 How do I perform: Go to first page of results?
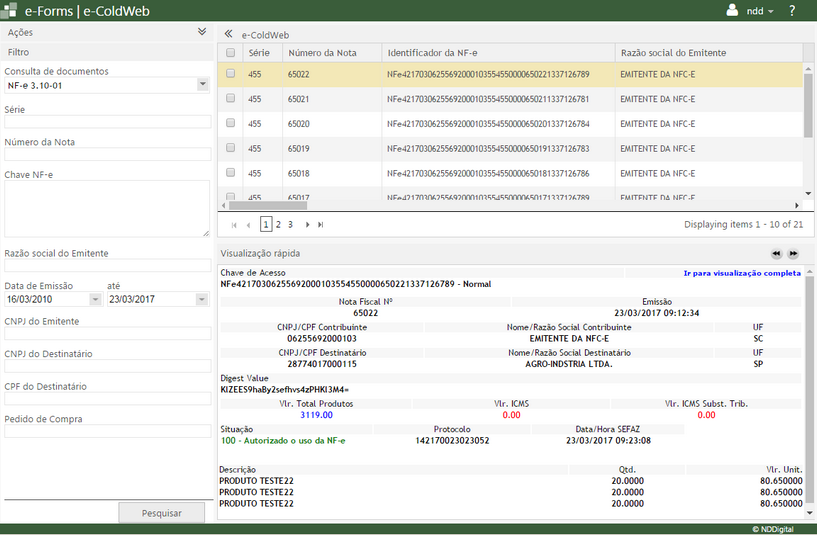[x=234, y=225]
